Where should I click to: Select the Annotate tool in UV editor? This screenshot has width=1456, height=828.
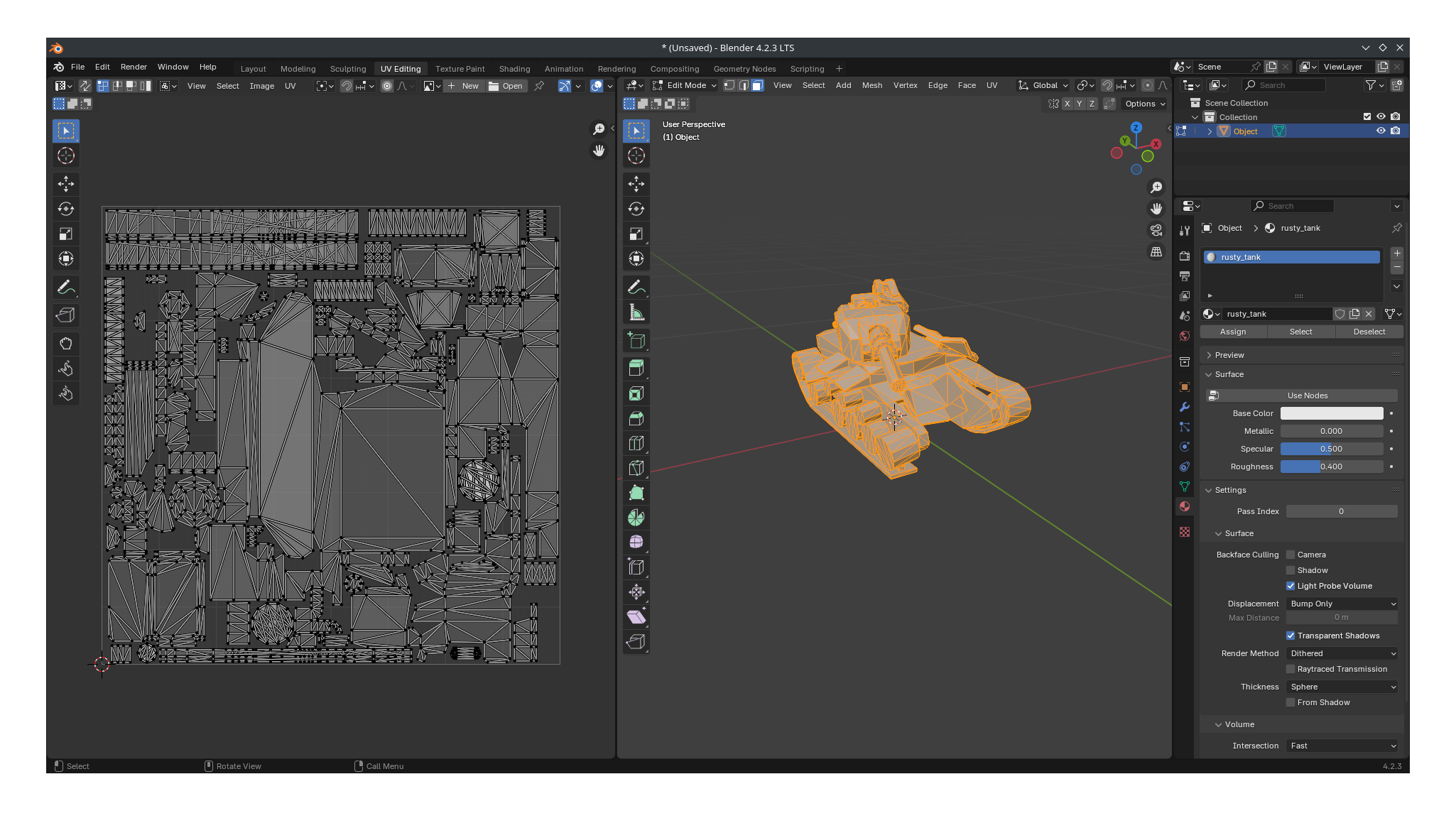click(65, 288)
